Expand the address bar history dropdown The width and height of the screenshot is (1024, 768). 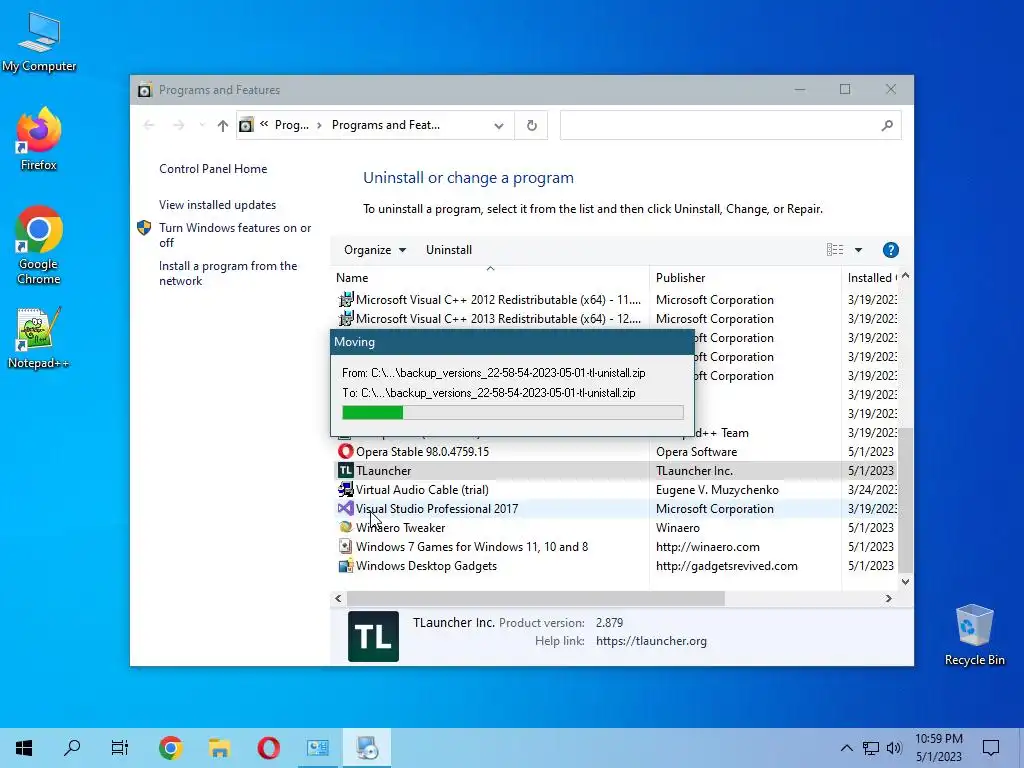coord(499,125)
